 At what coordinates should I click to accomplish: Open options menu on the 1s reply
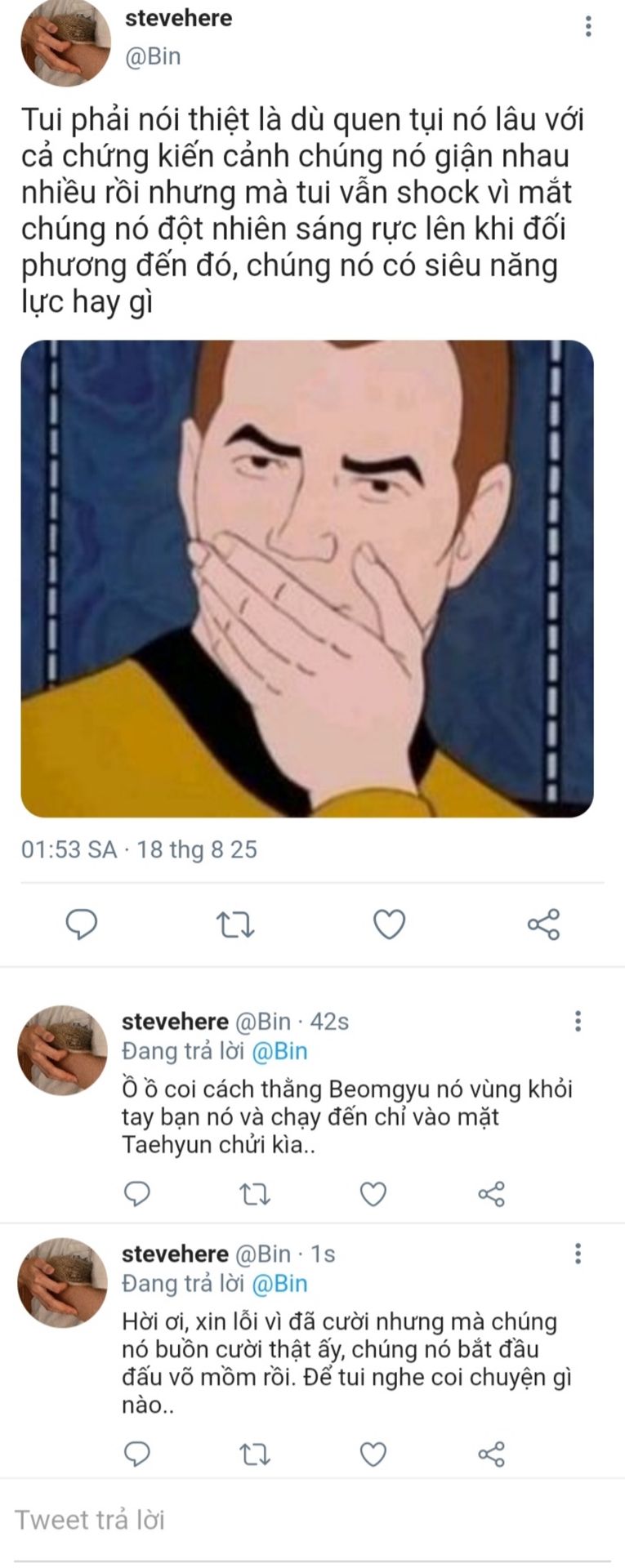(x=578, y=1254)
